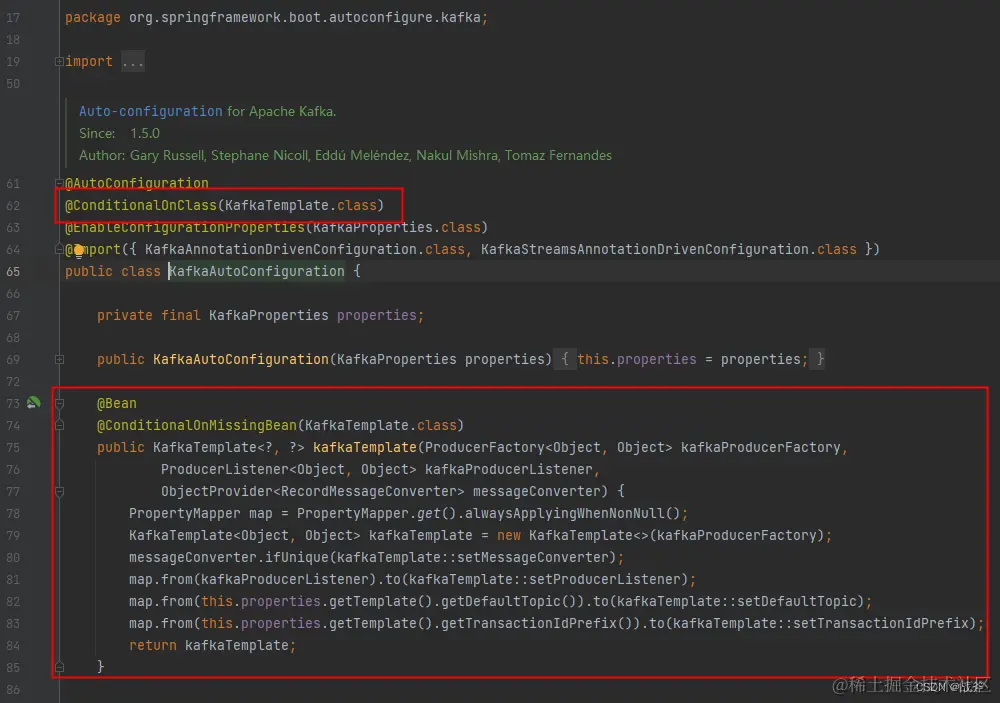Screen dimensions: 1000x703
Task: Expand the folded constructor at line 69
Action: pos(59,359)
